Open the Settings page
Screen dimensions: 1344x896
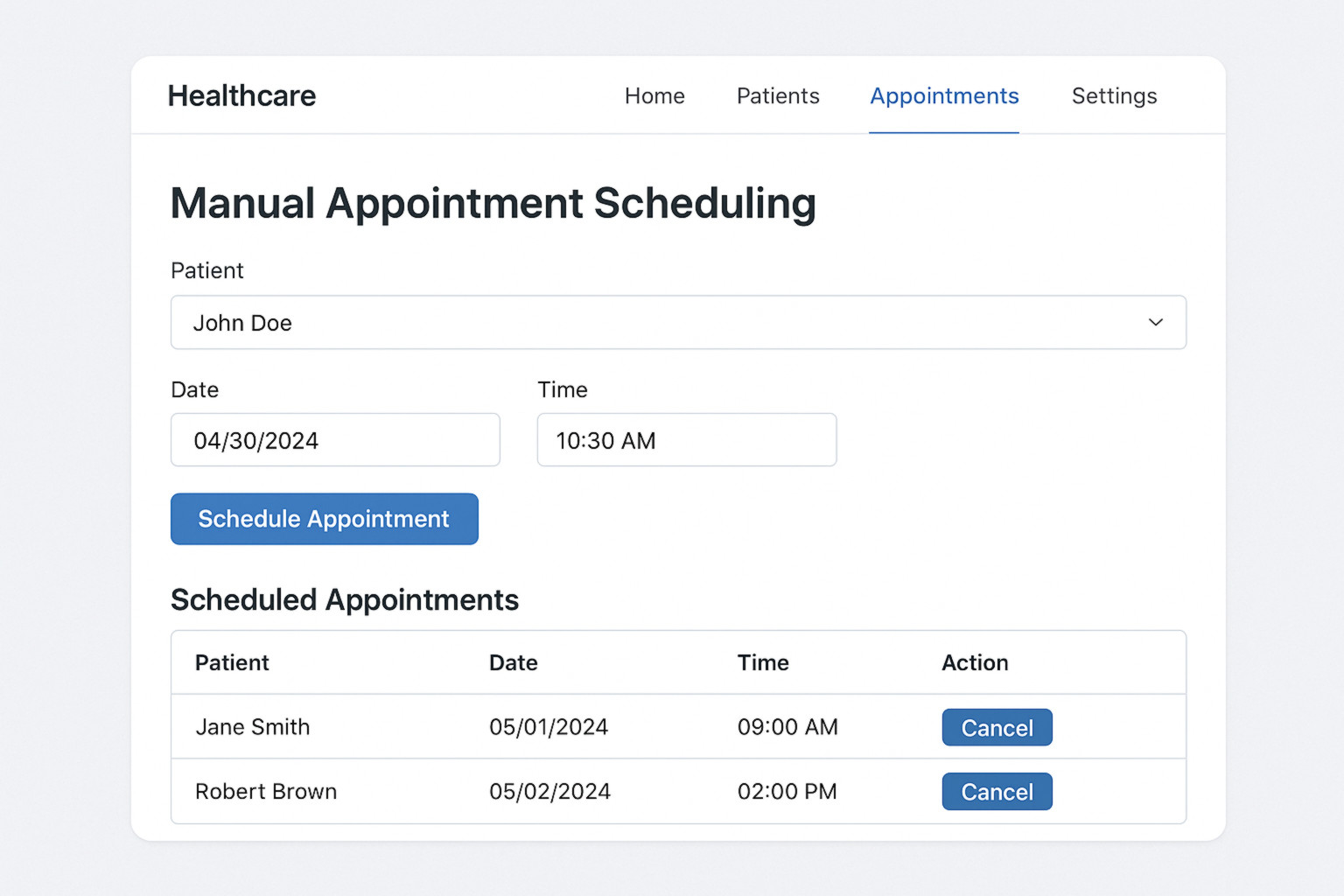[x=1114, y=96]
